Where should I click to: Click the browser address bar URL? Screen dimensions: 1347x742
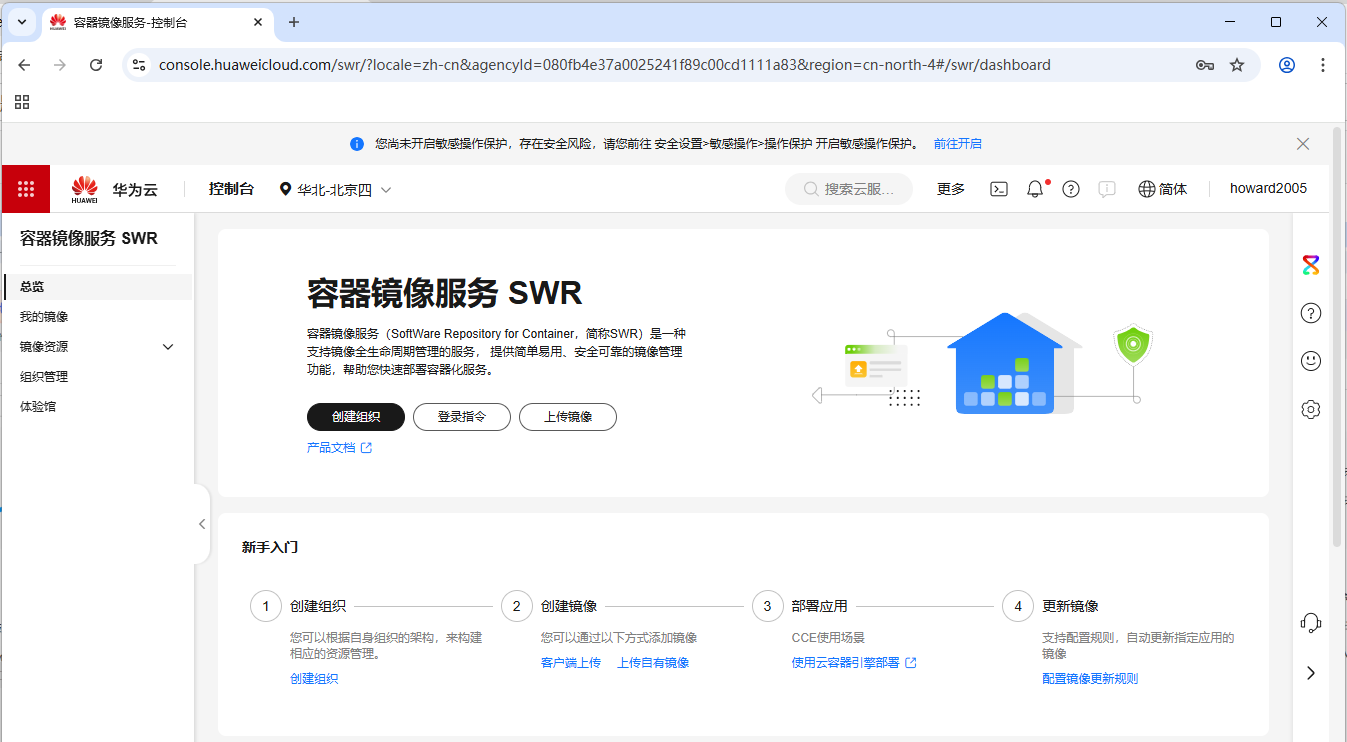coord(605,65)
